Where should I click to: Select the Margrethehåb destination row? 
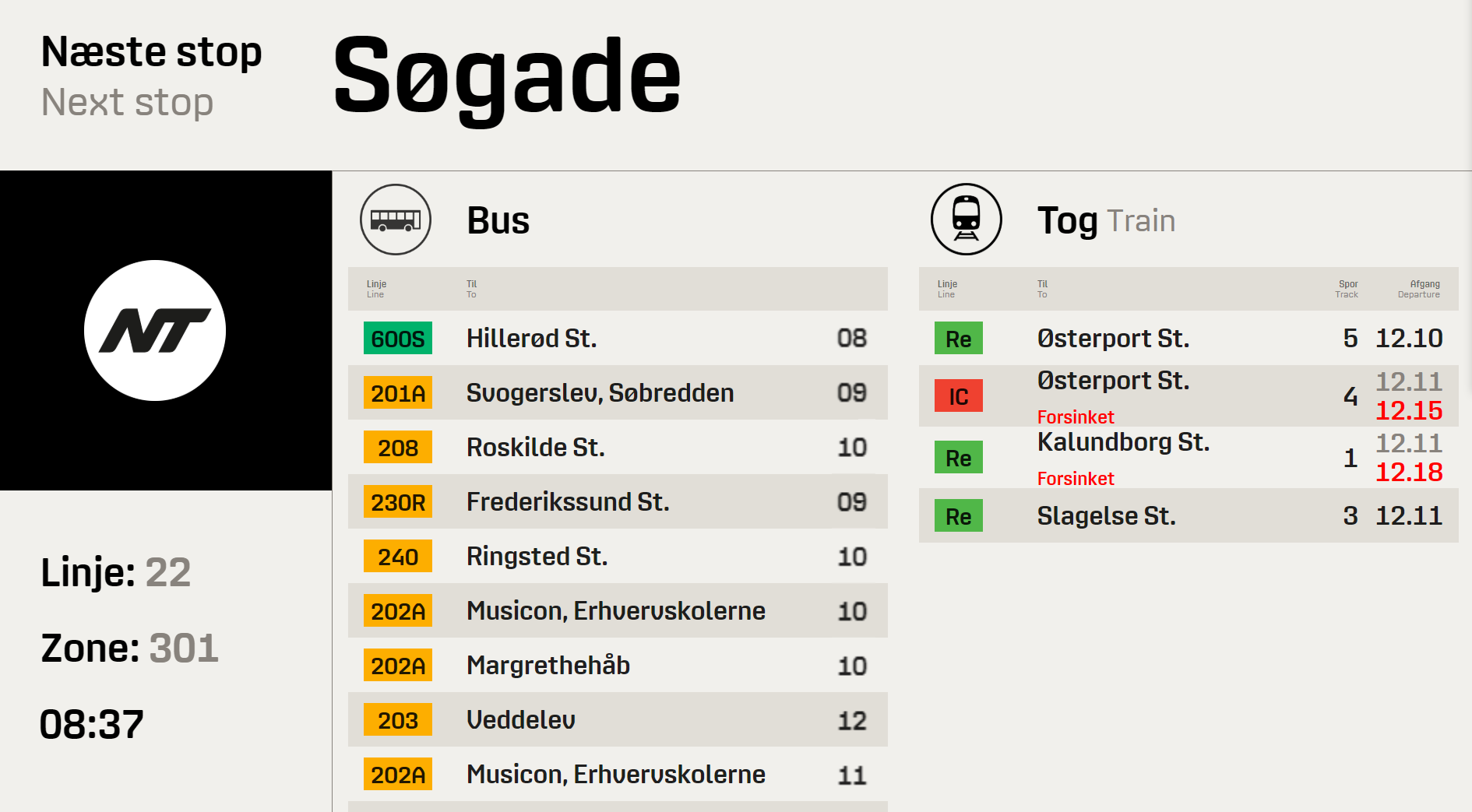[x=618, y=665]
